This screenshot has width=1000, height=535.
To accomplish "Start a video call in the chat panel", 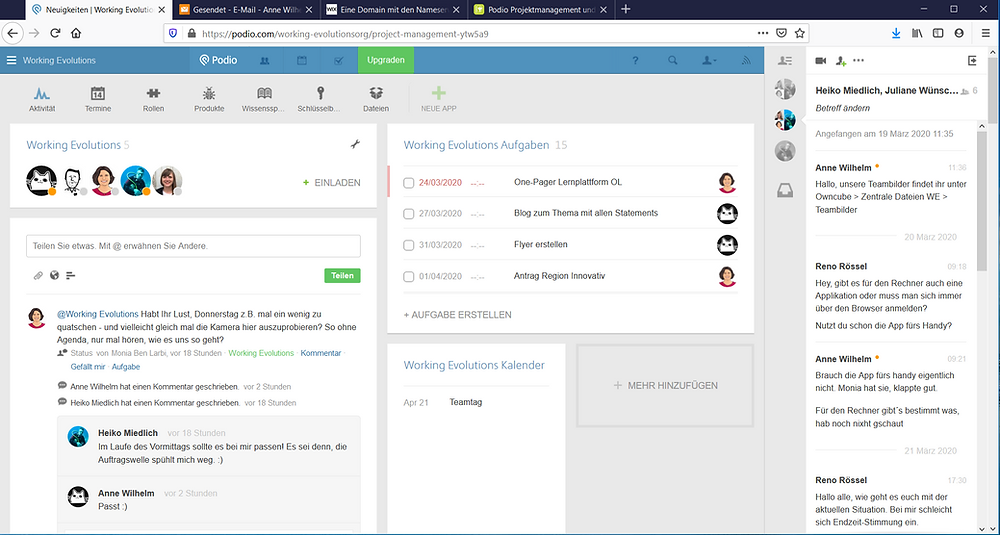I will click(x=821, y=61).
